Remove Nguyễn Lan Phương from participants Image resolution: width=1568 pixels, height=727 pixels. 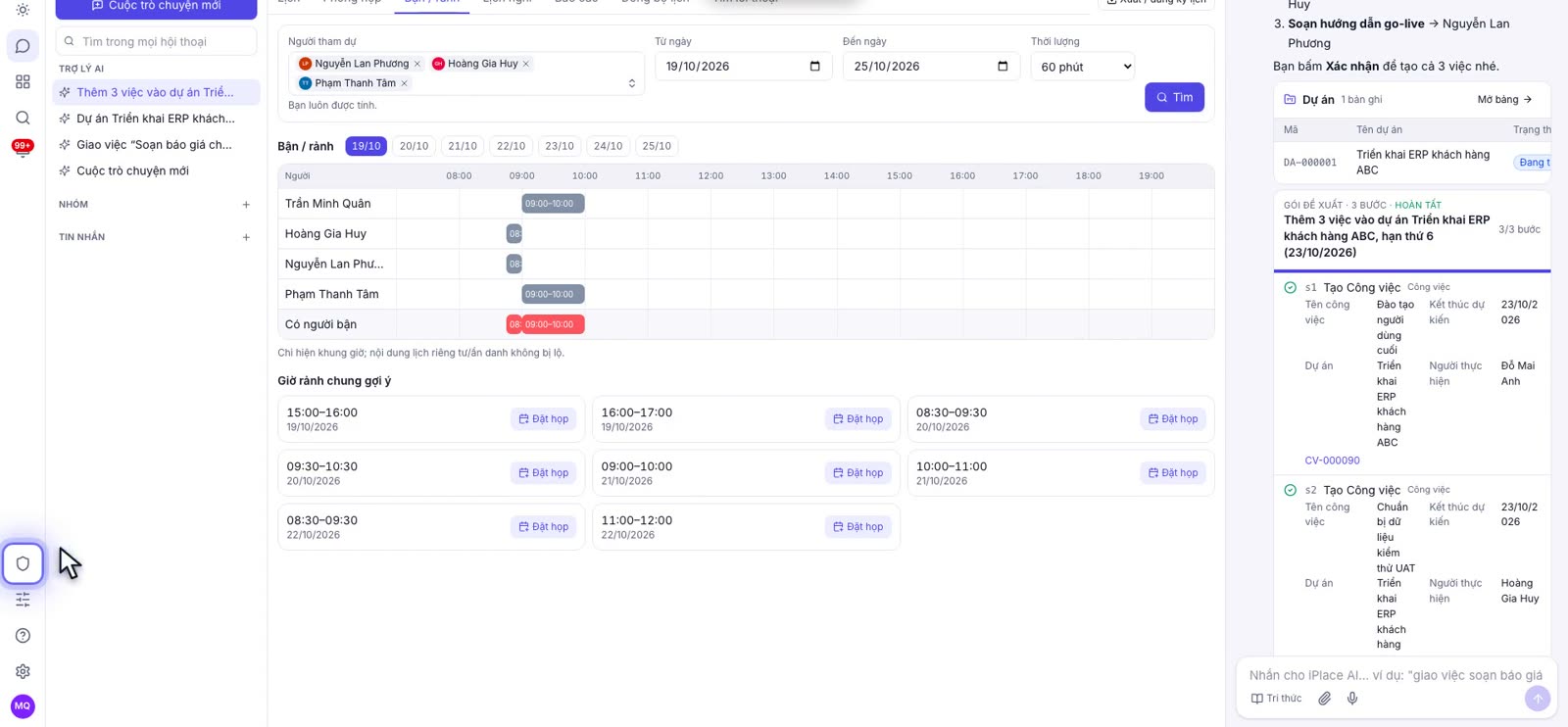coord(417,64)
